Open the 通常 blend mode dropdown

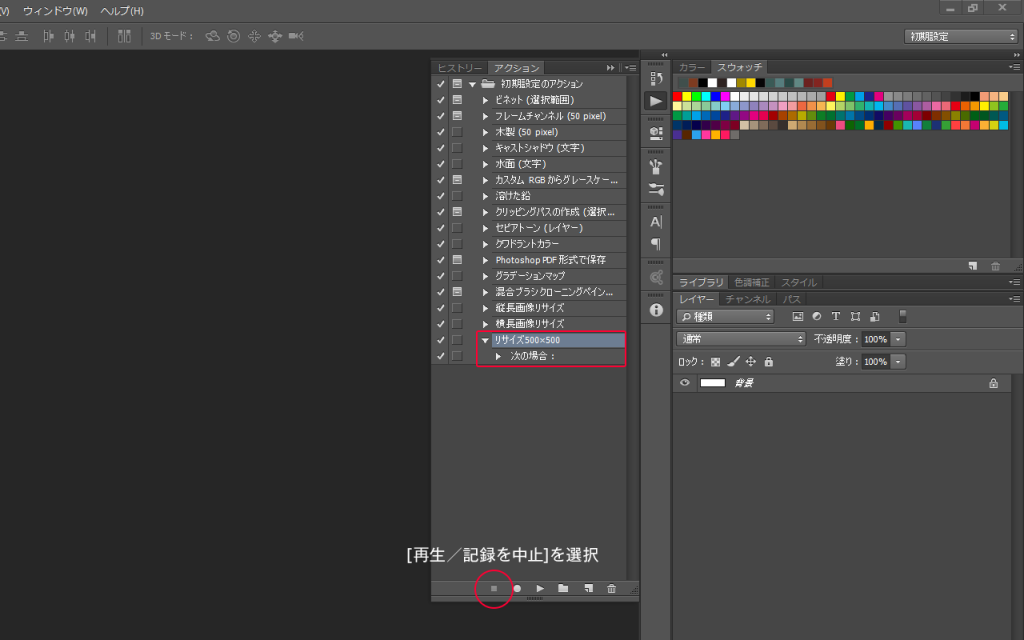point(741,339)
